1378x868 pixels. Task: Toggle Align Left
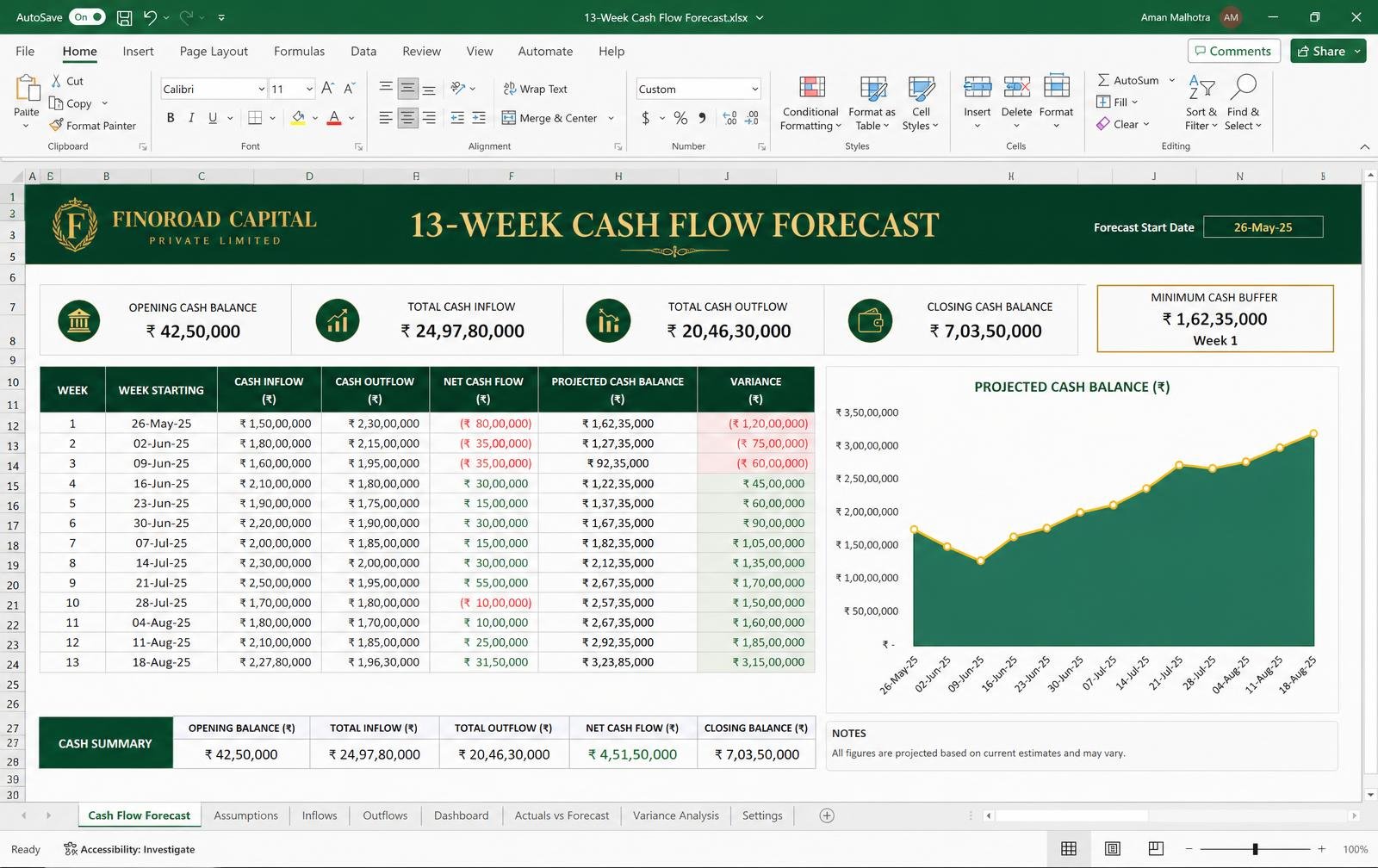point(386,118)
